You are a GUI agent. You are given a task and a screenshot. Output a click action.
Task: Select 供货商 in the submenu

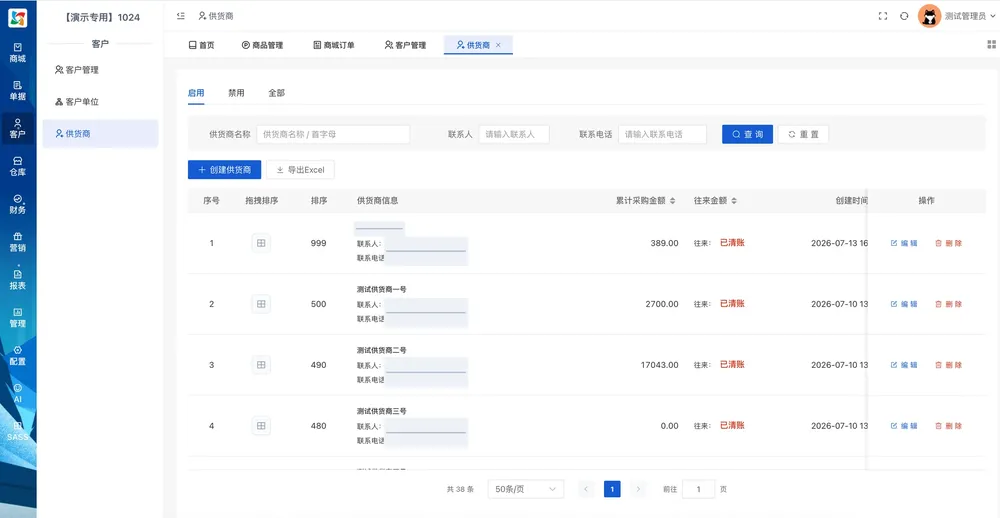pyautogui.click(x=100, y=134)
